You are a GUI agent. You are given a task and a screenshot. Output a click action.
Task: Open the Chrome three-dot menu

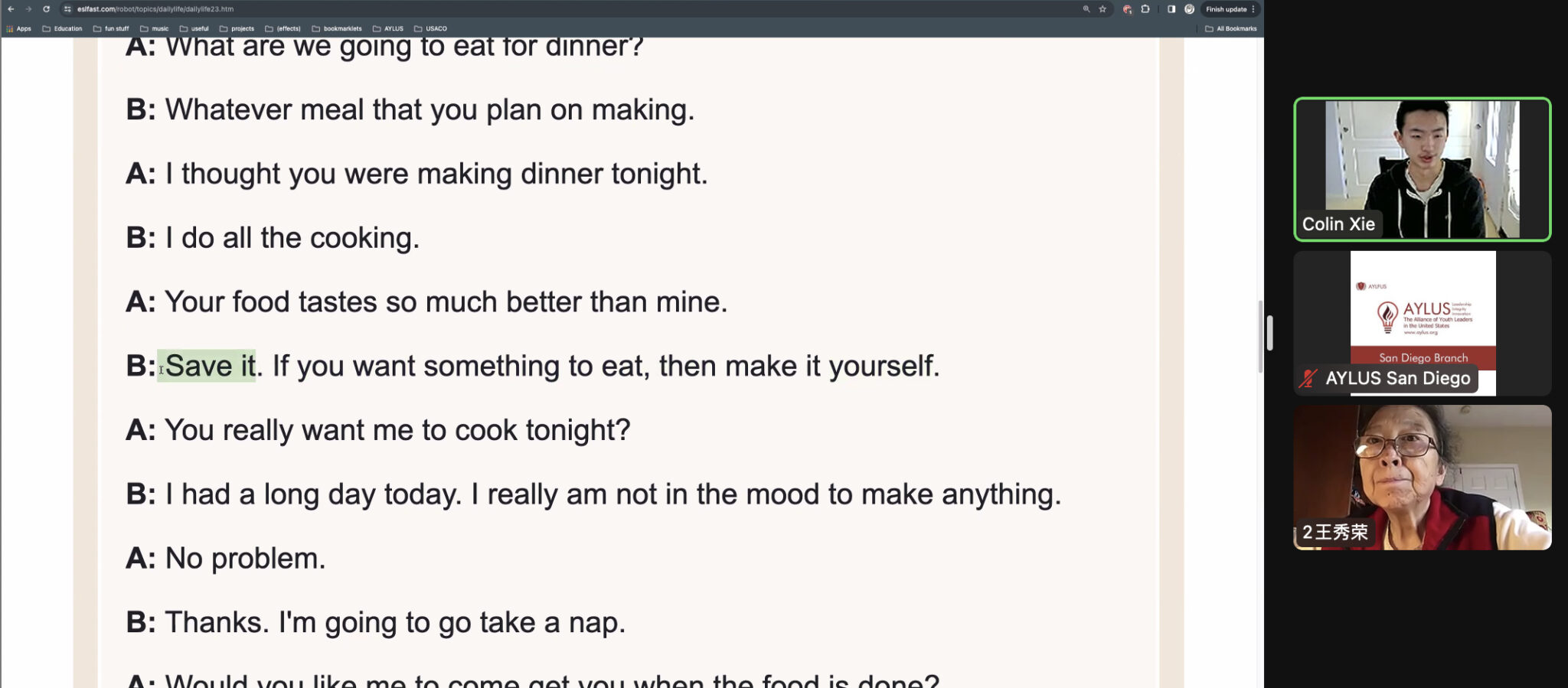coord(1253,9)
